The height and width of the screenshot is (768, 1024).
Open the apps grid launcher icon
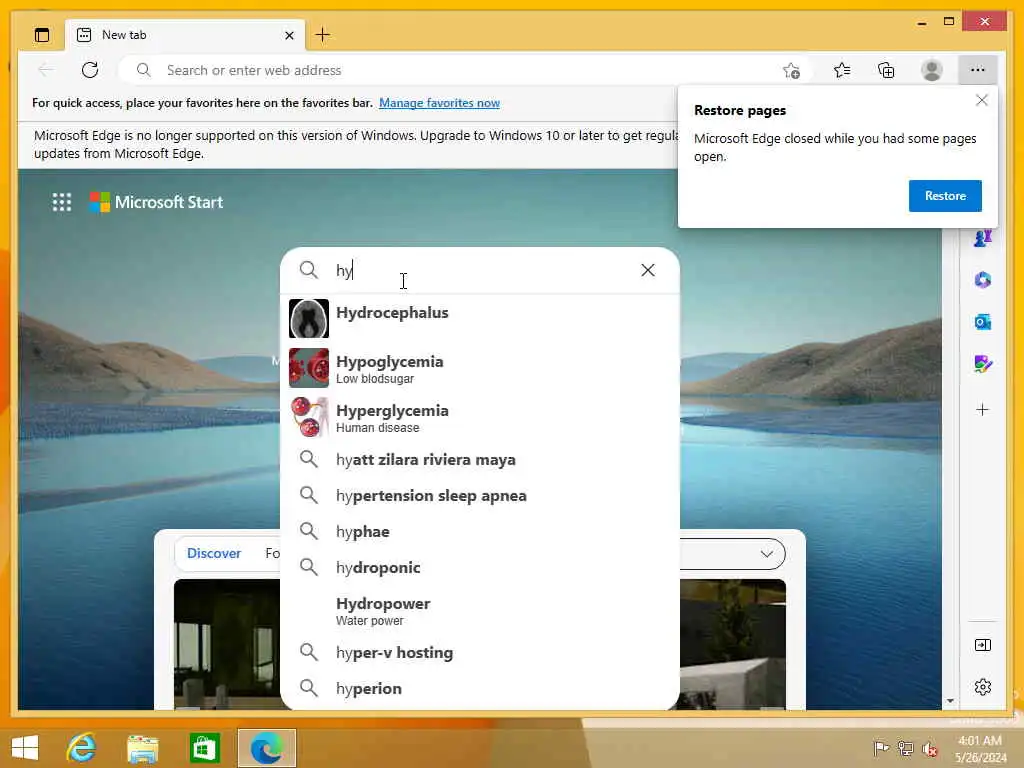tap(62, 202)
